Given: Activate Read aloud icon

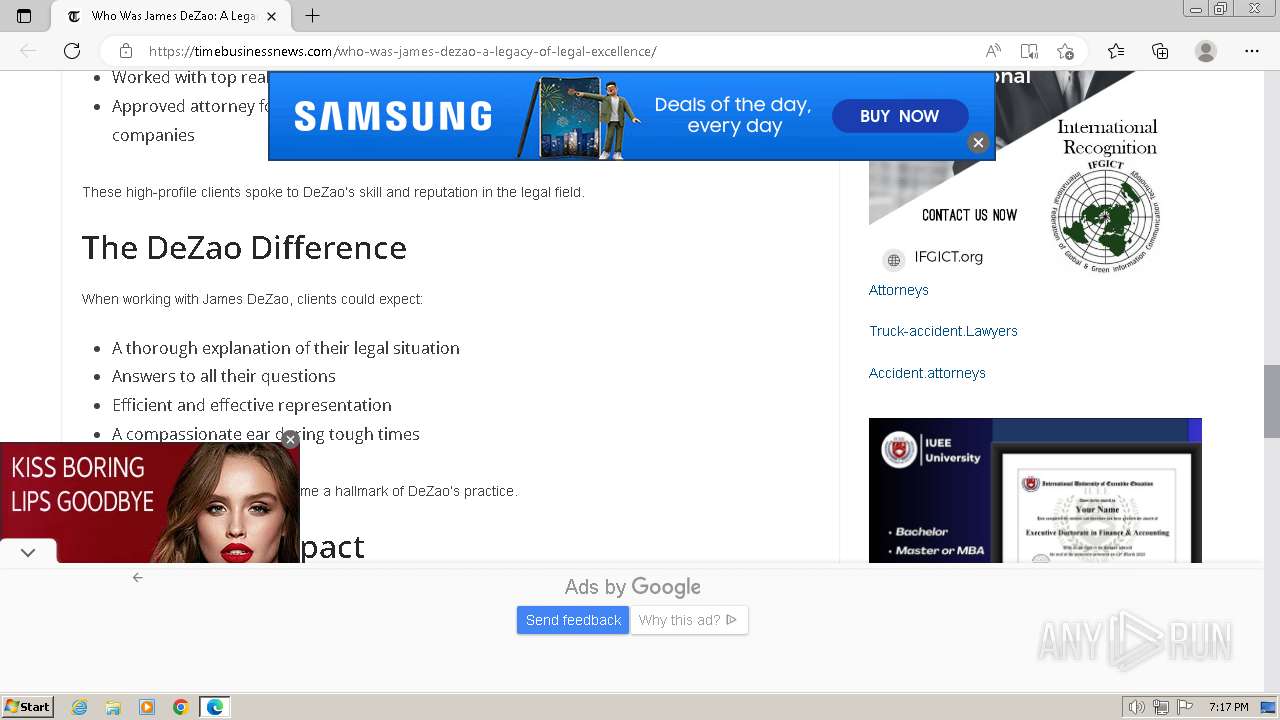Looking at the screenshot, I should 993,51.
